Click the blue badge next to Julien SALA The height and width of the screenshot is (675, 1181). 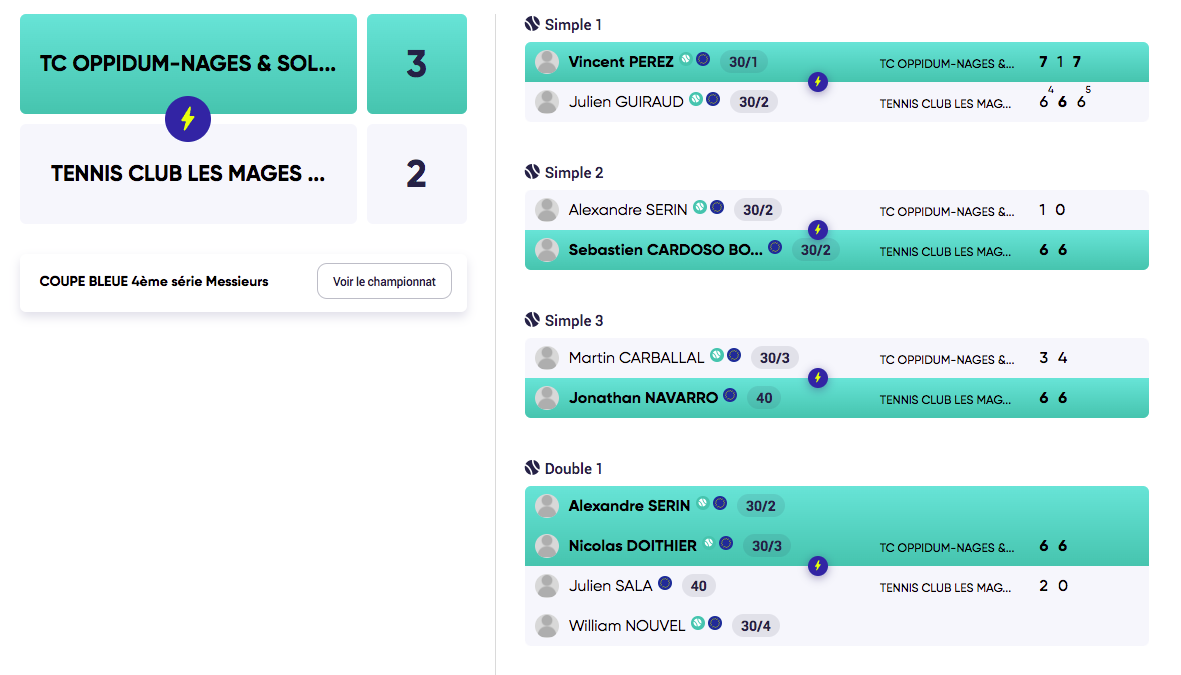664,582
